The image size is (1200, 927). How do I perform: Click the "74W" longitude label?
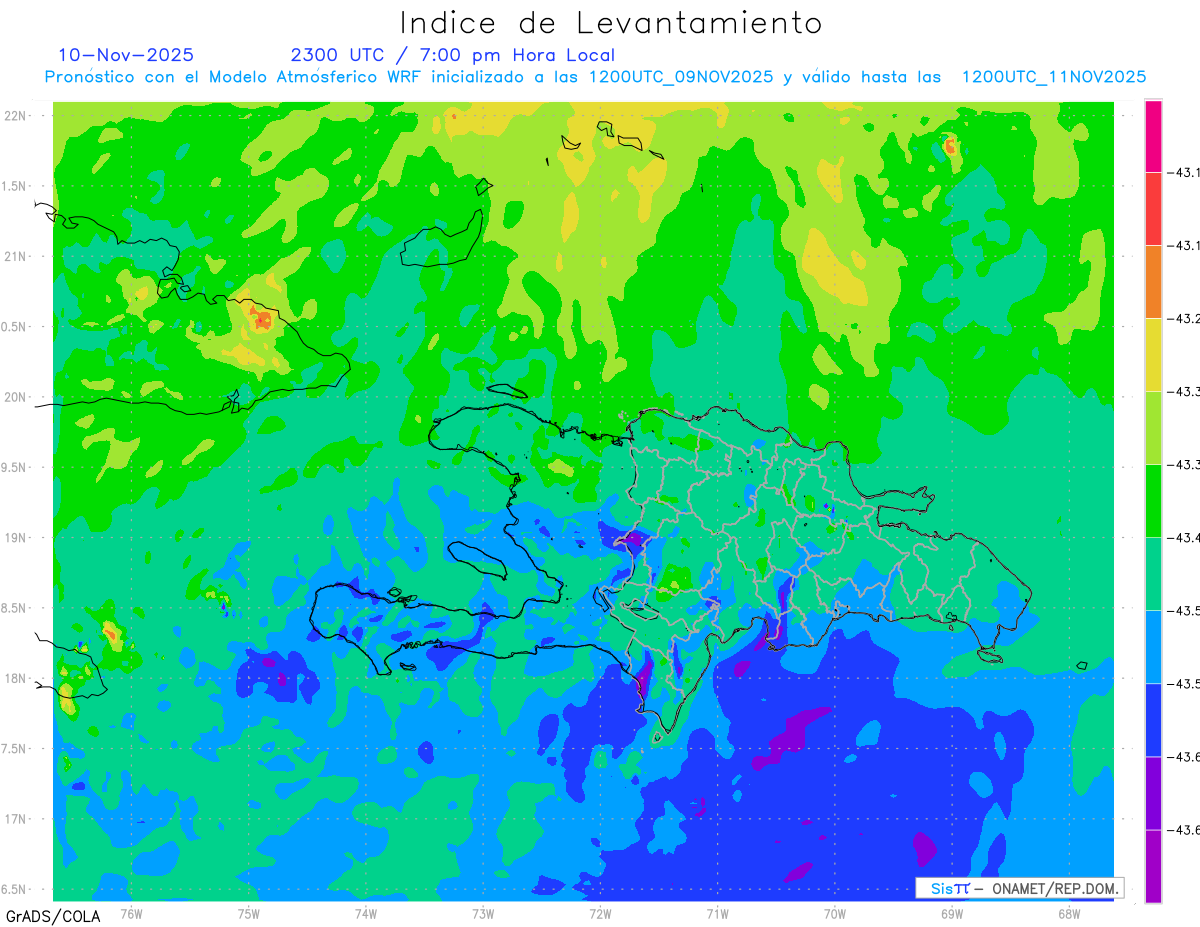pyautogui.click(x=366, y=912)
